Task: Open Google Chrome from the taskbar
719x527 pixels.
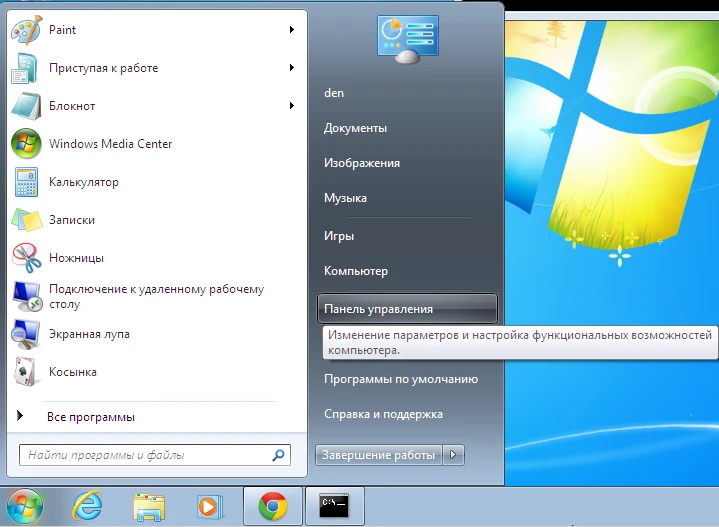Action: (272, 506)
